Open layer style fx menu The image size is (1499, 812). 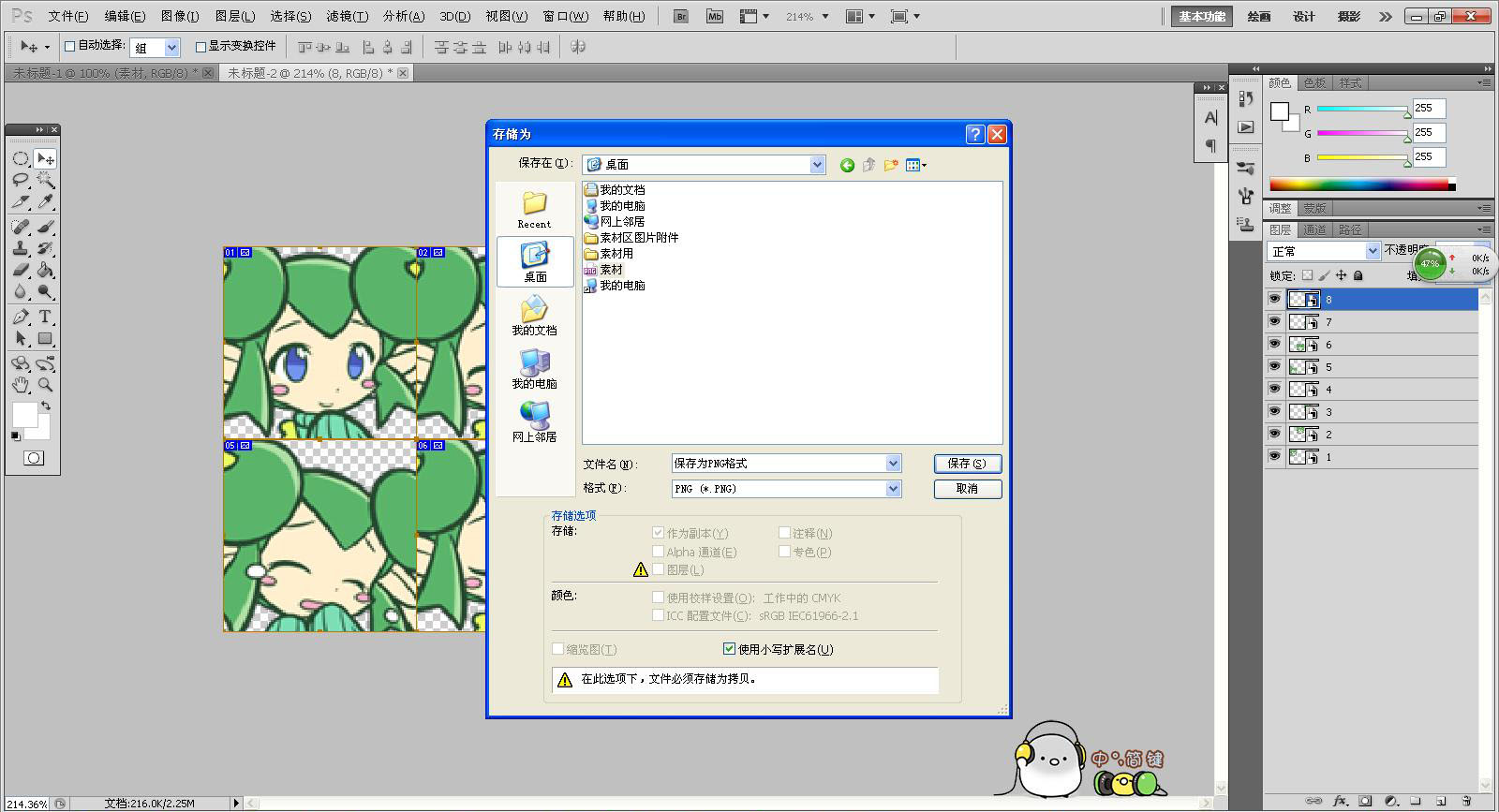pyautogui.click(x=1340, y=801)
